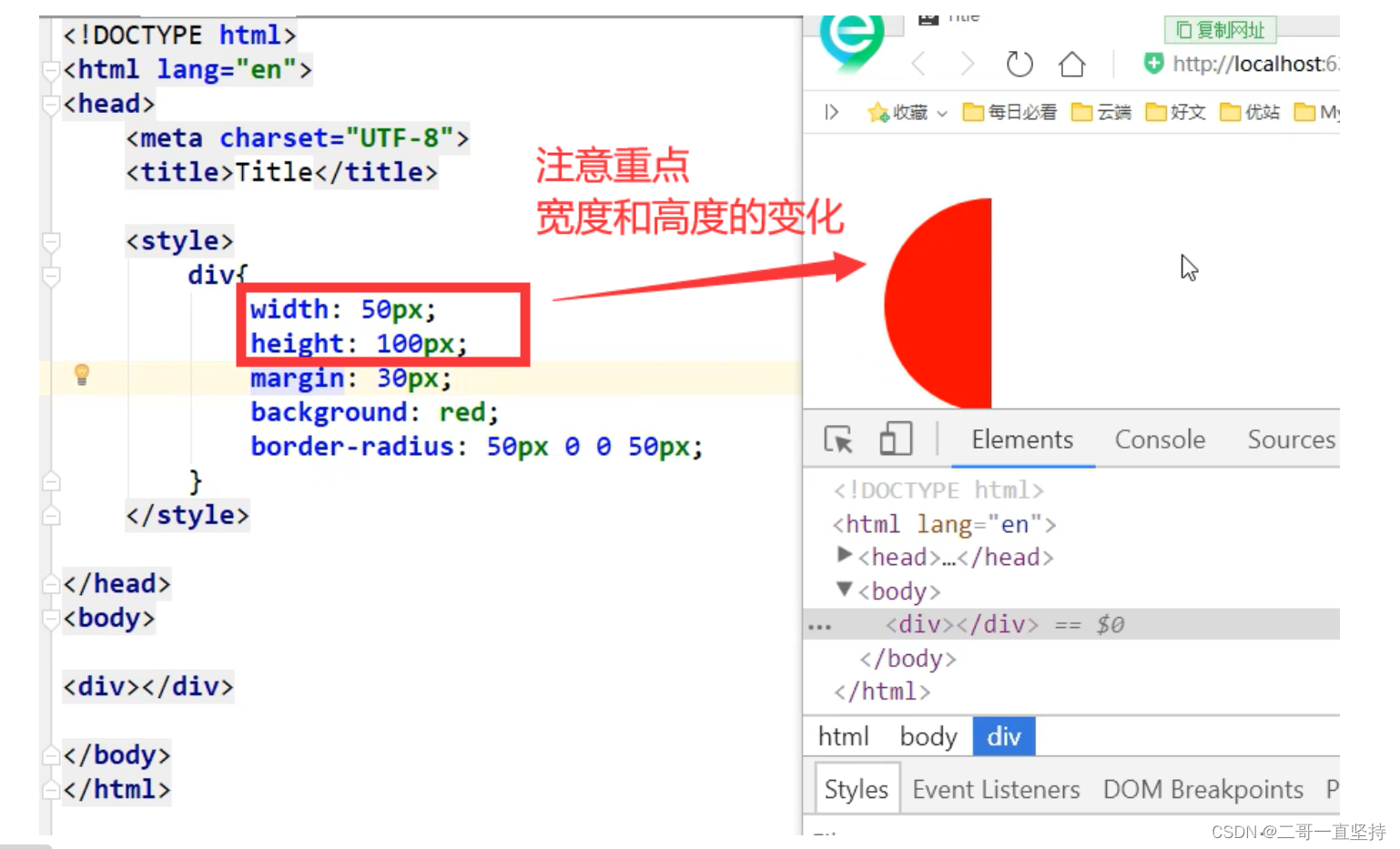This screenshot has width=1400, height=849.
Task: Select html in the DevTools breadcrumb
Action: [x=843, y=736]
